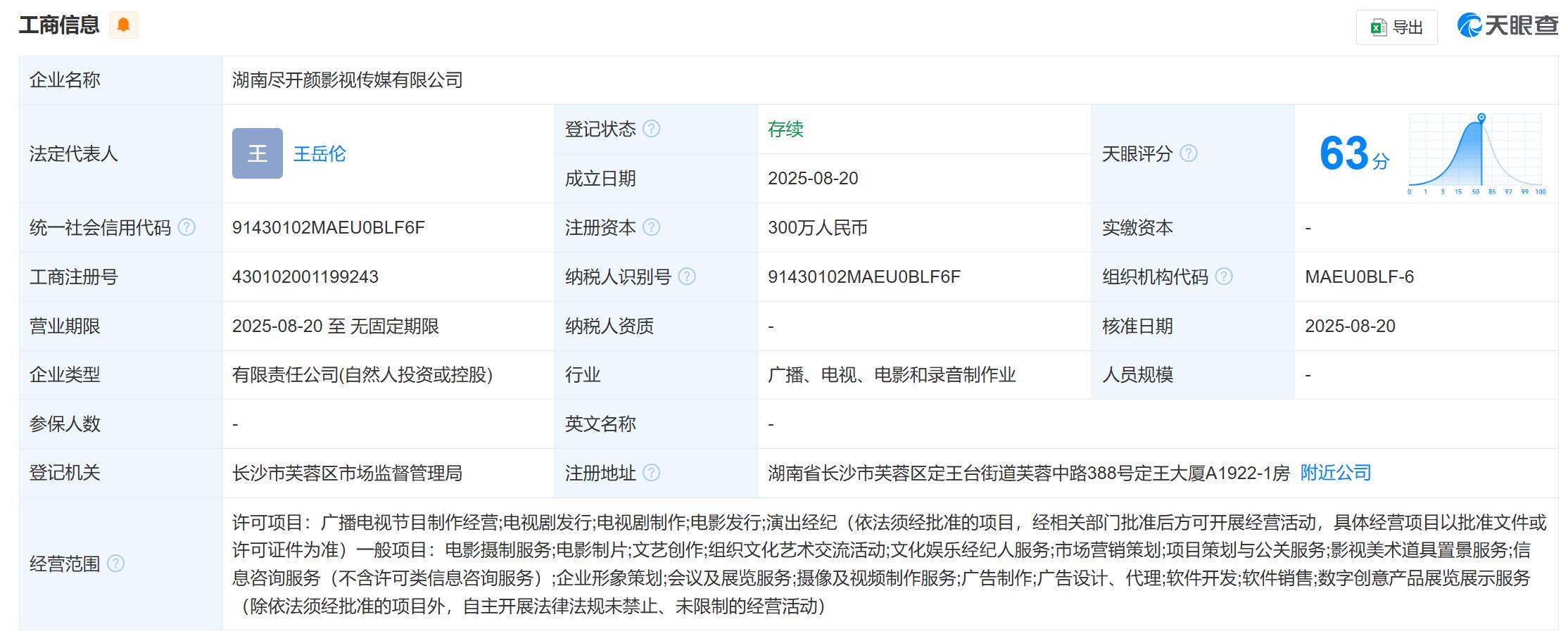This screenshot has height=636, width=1568.
Task: Click help icon beside 经营范围
Action: [115, 564]
